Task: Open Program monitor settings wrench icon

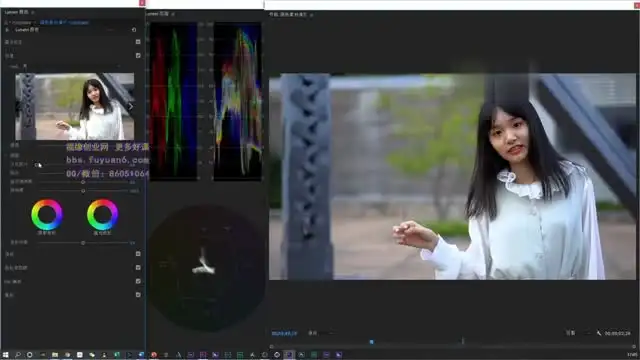Action: (598, 333)
